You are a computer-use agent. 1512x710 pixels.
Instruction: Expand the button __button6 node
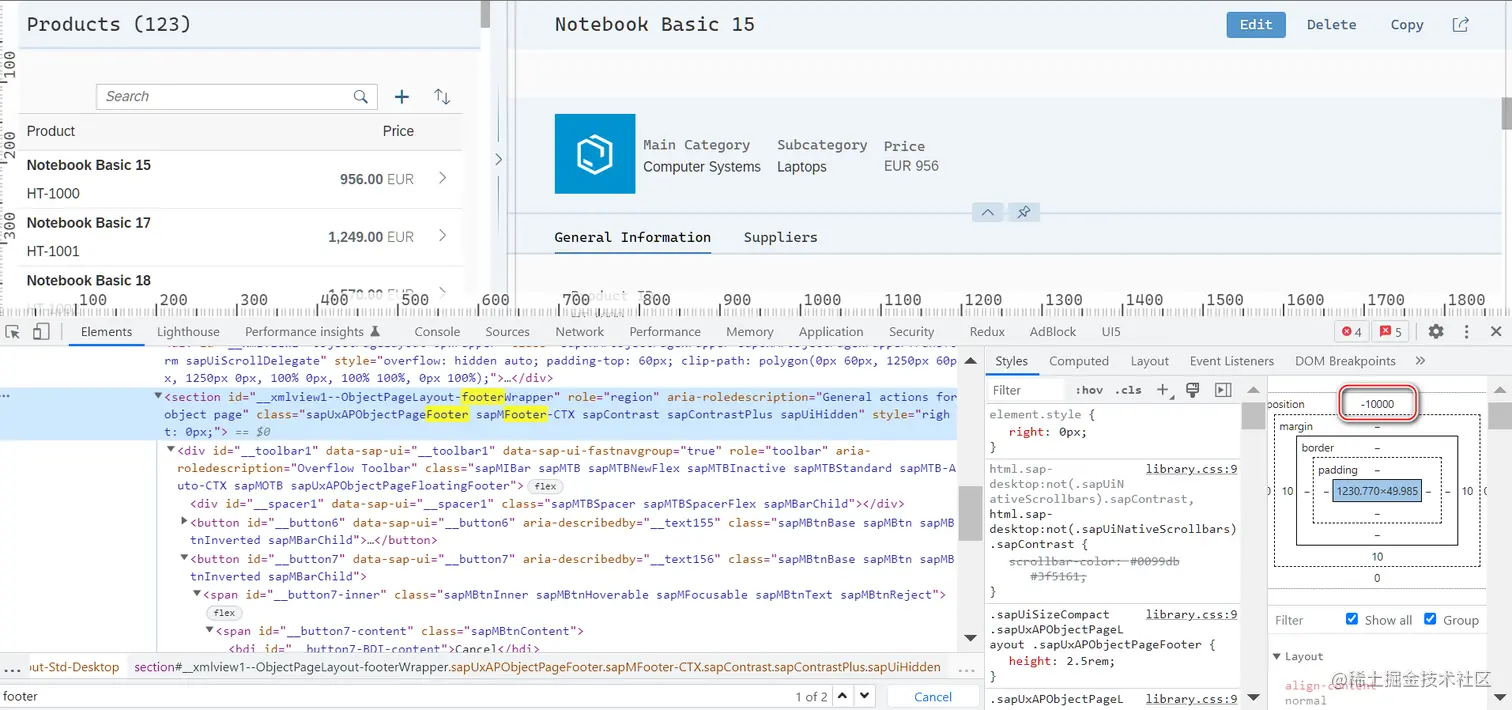click(184, 522)
